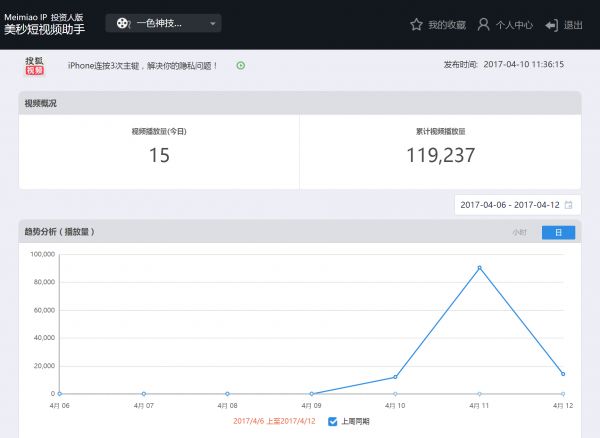Click the 退出 logout arrow icon
This screenshot has height=438, width=600.
point(551,24)
